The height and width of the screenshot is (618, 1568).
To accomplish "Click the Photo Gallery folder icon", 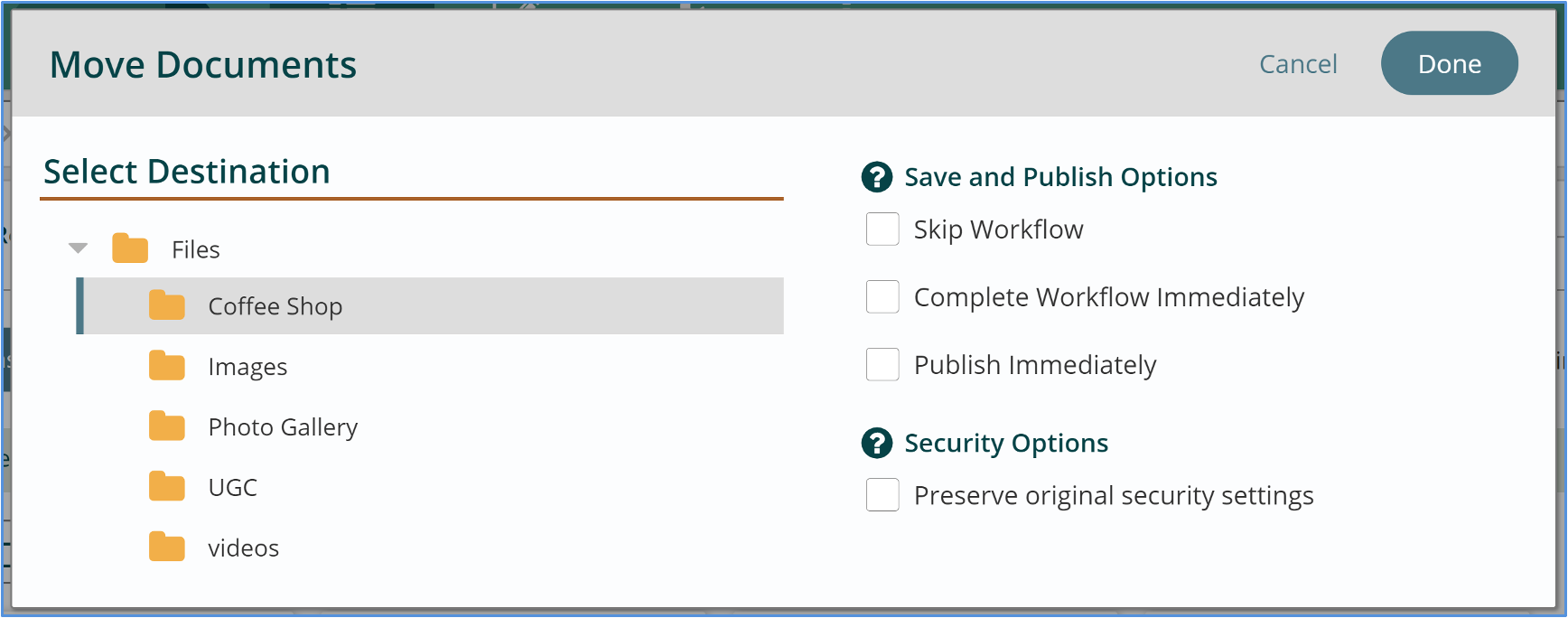I will point(167,426).
